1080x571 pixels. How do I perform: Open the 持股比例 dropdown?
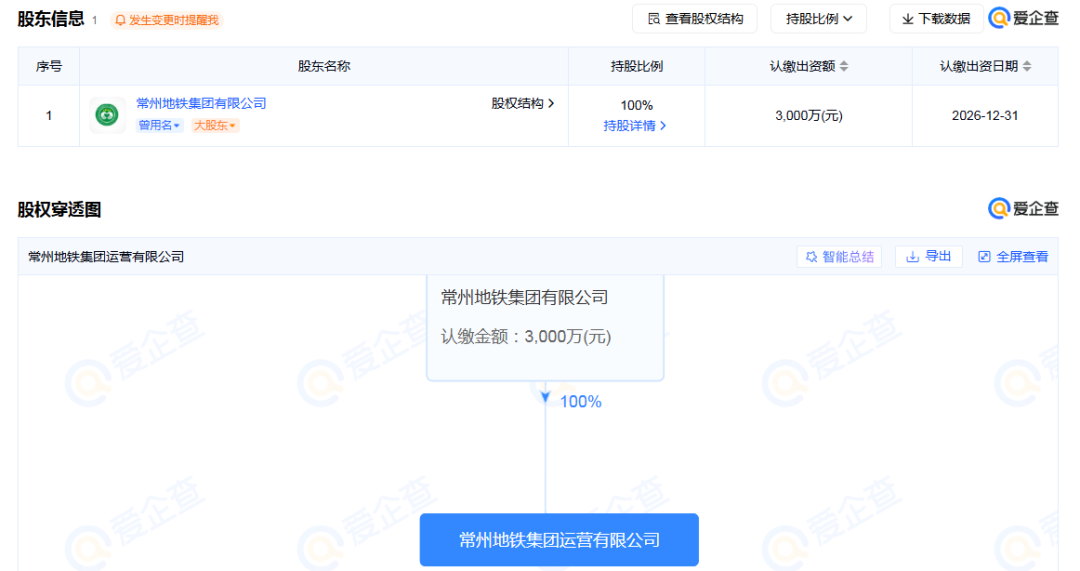818,19
